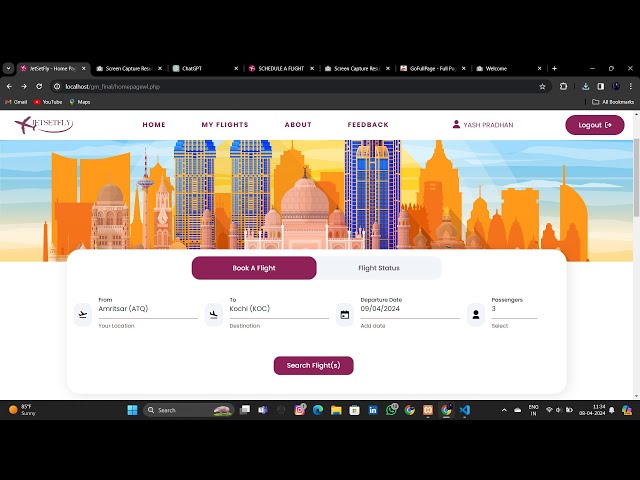This screenshot has height=480, width=640.
Task: Show hidden system tray icons chevron
Action: point(504,410)
